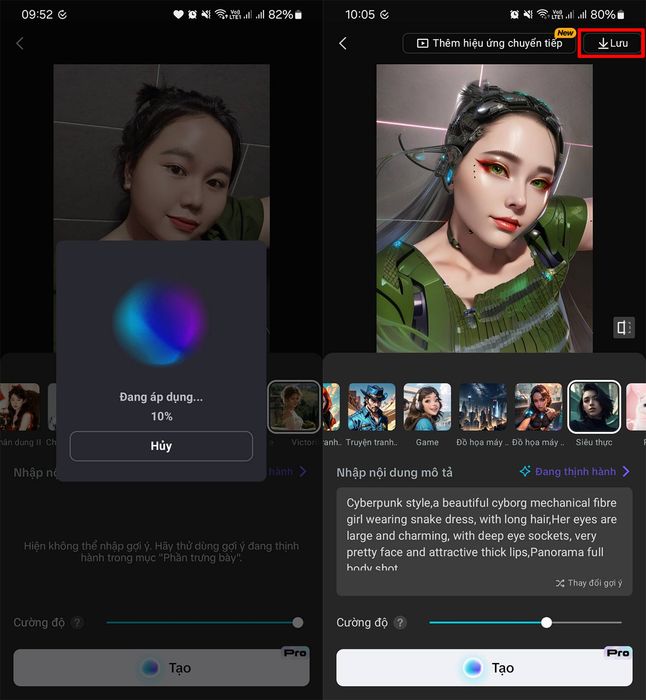Shuffle prompt with Thay đổi gợi ý

589,583
